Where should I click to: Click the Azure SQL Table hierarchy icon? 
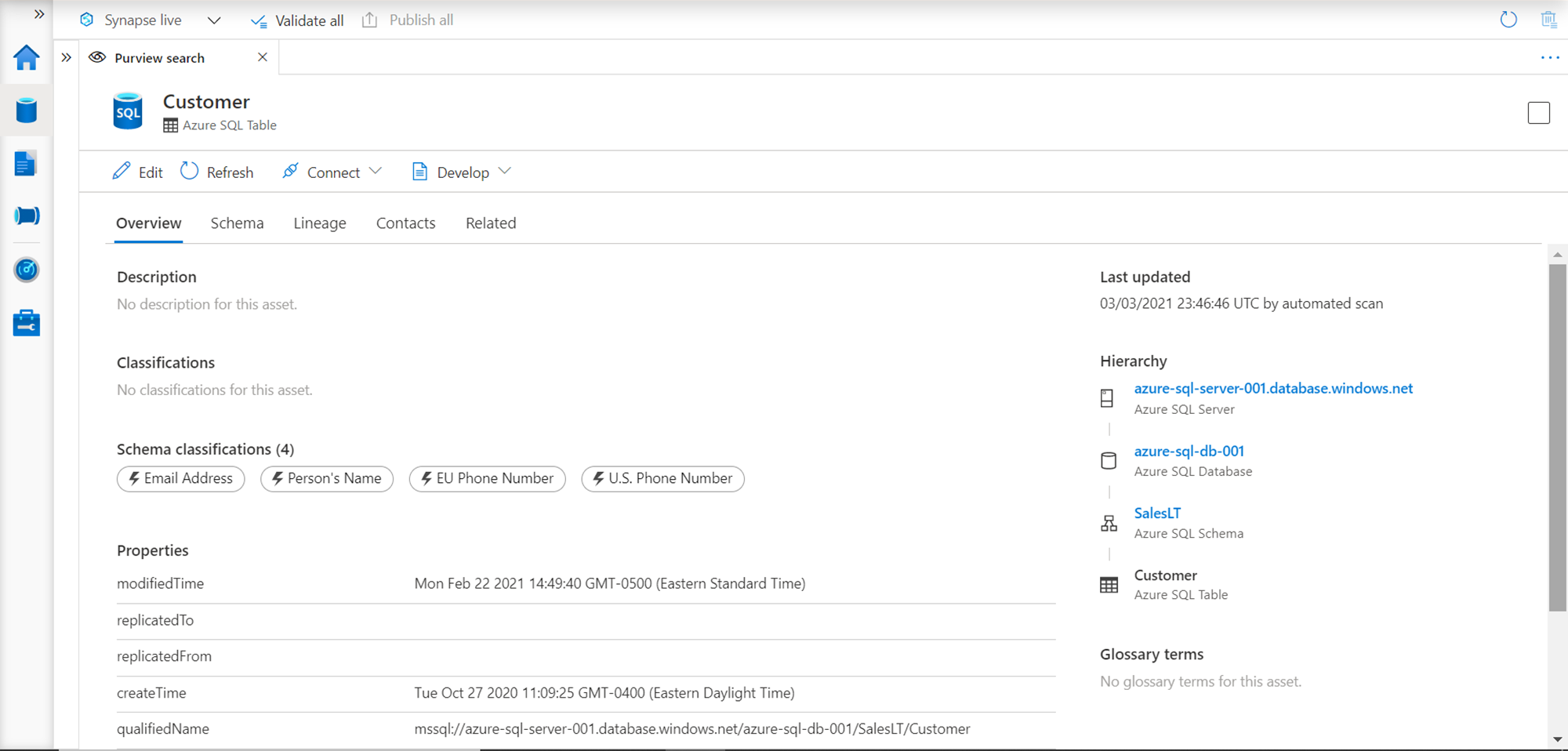click(x=1109, y=585)
